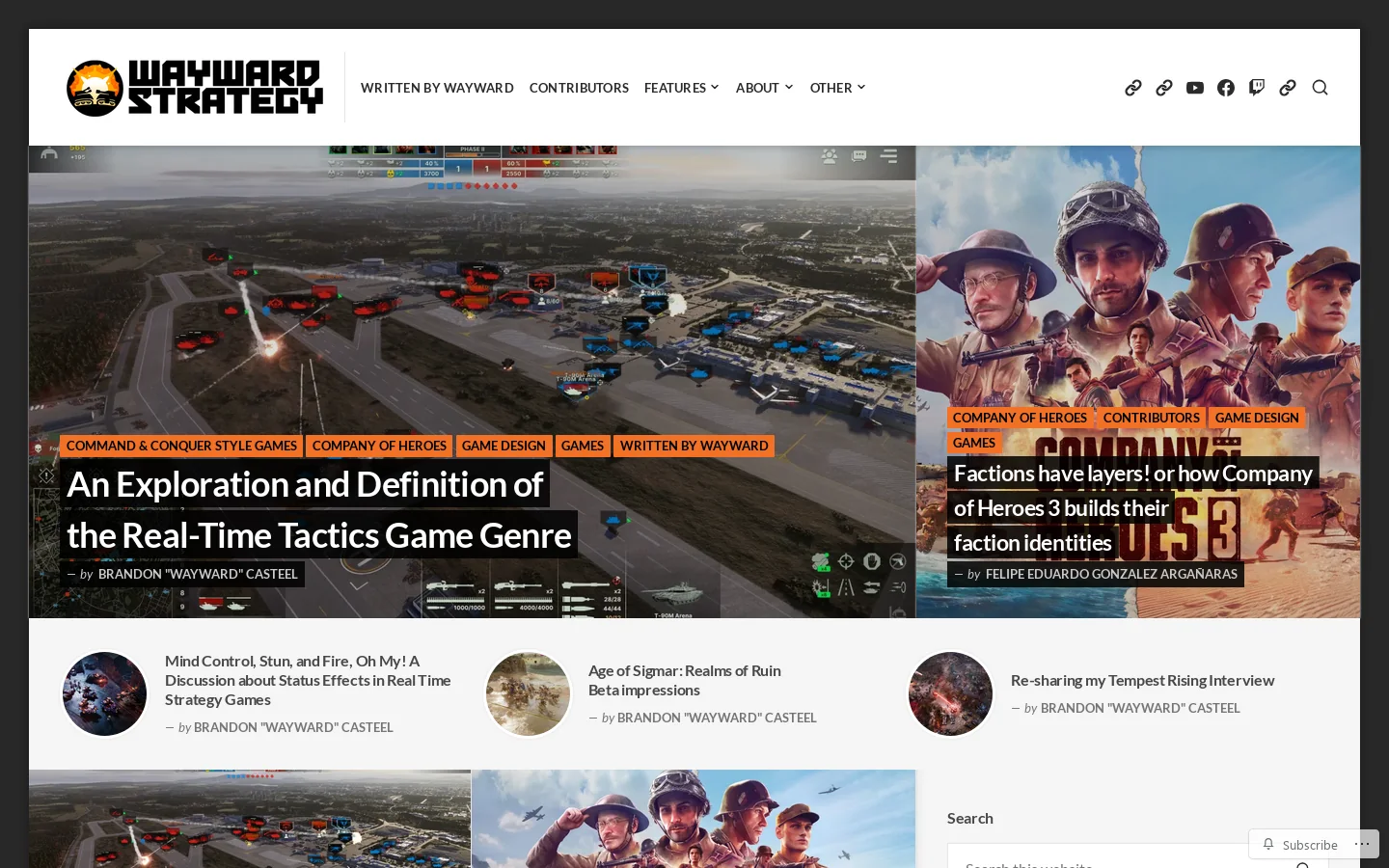Viewport: 1389px width, 868px height.
Task: Open author Brandon Casteel under the Age of Sigmar article
Action: click(x=717, y=718)
